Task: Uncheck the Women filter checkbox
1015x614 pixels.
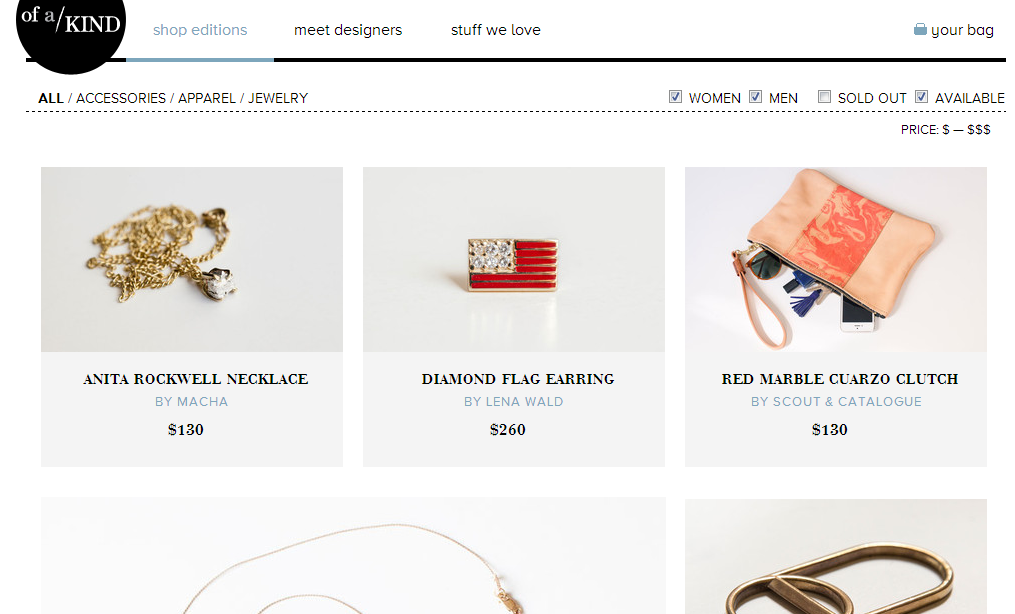Action: (675, 96)
